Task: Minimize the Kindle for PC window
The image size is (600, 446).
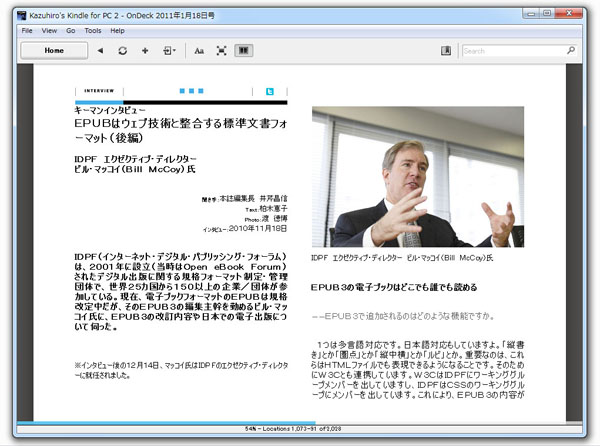Action: [531, 14]
